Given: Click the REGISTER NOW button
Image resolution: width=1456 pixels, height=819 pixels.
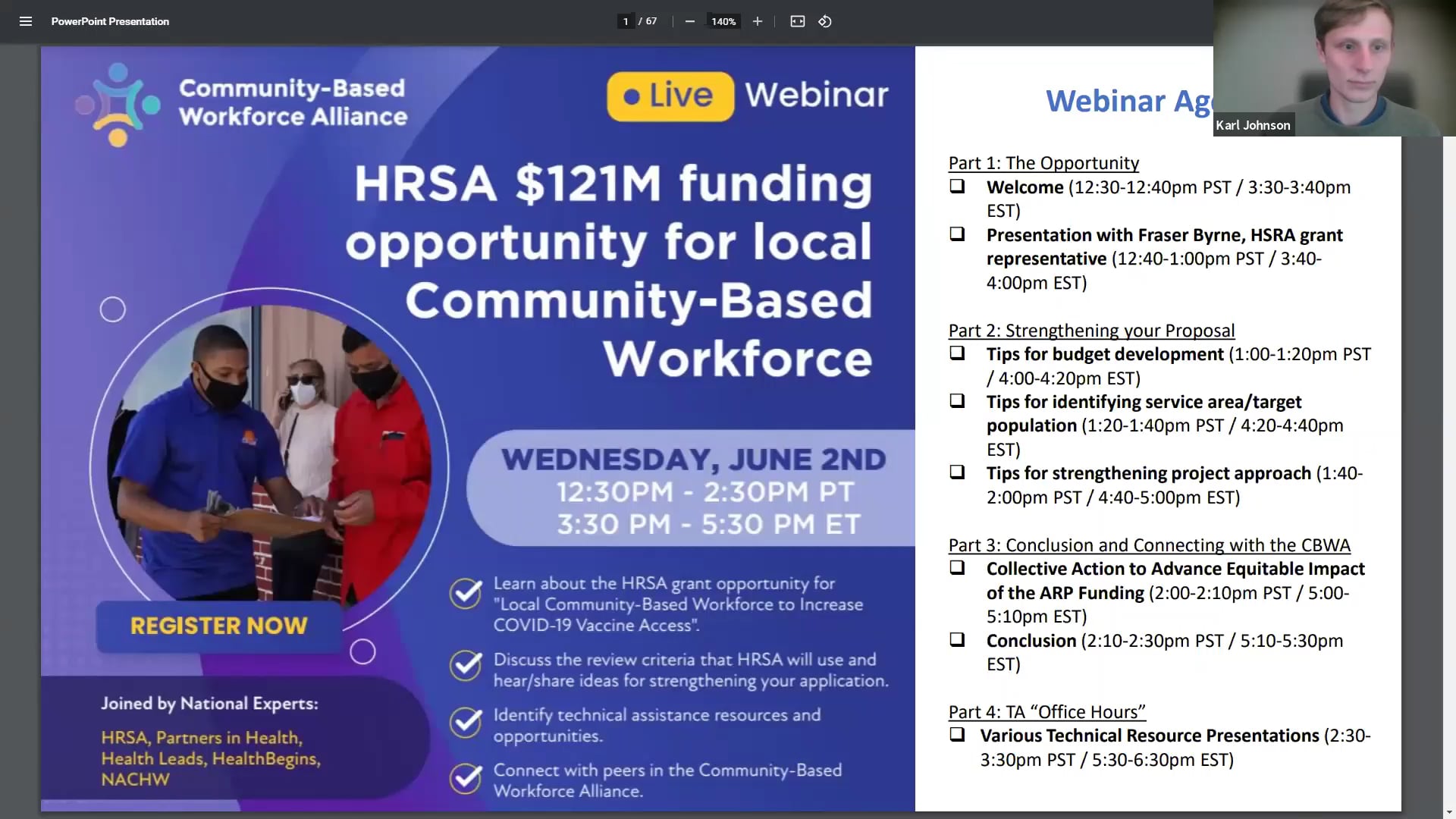Looking at the screenshot, I should [x=218, y=626].
